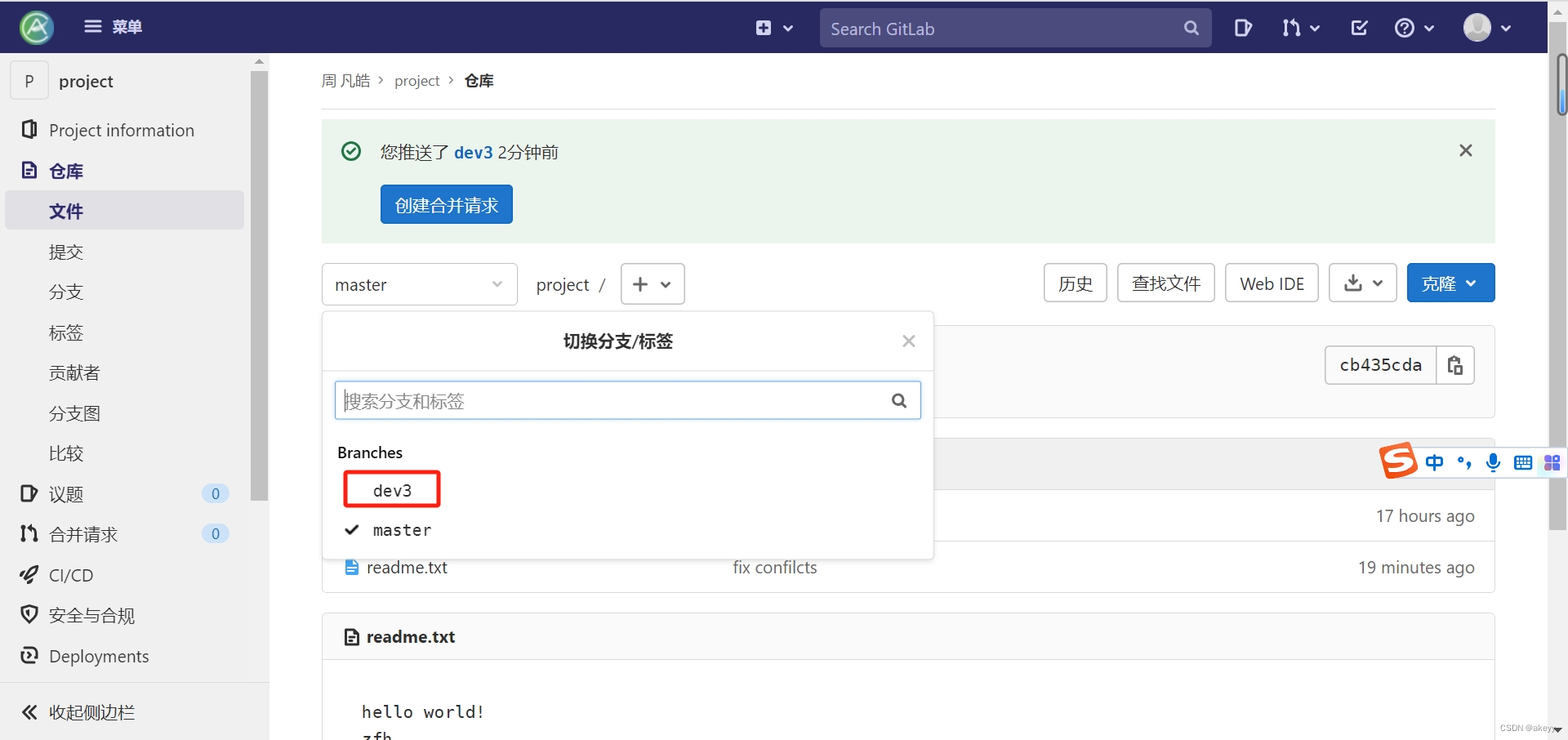Open merge requests icon in top bar
The image size is (1568, 740).
[x=1294, y=27]
